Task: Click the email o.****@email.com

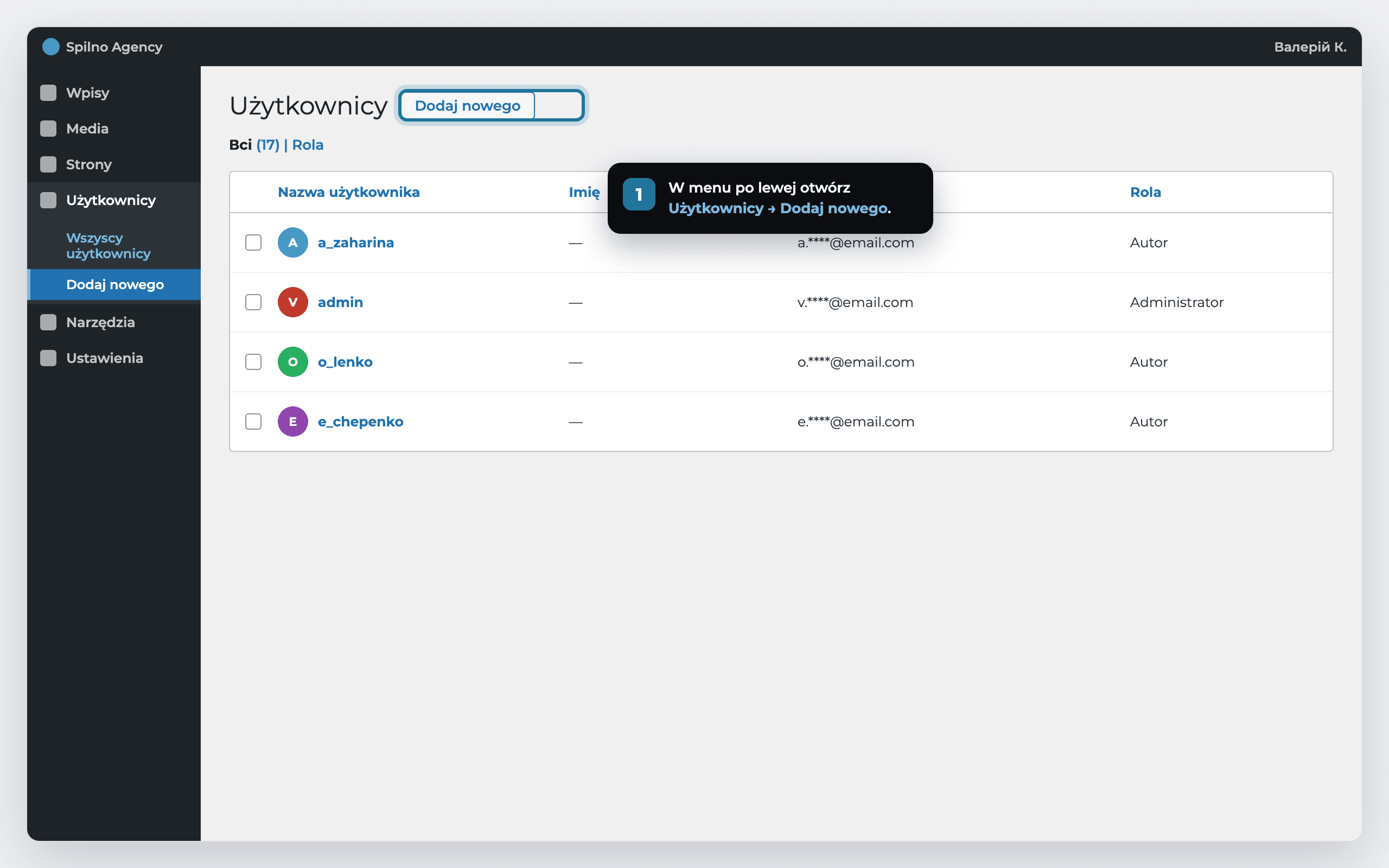Action: click(x=855, y=362)
